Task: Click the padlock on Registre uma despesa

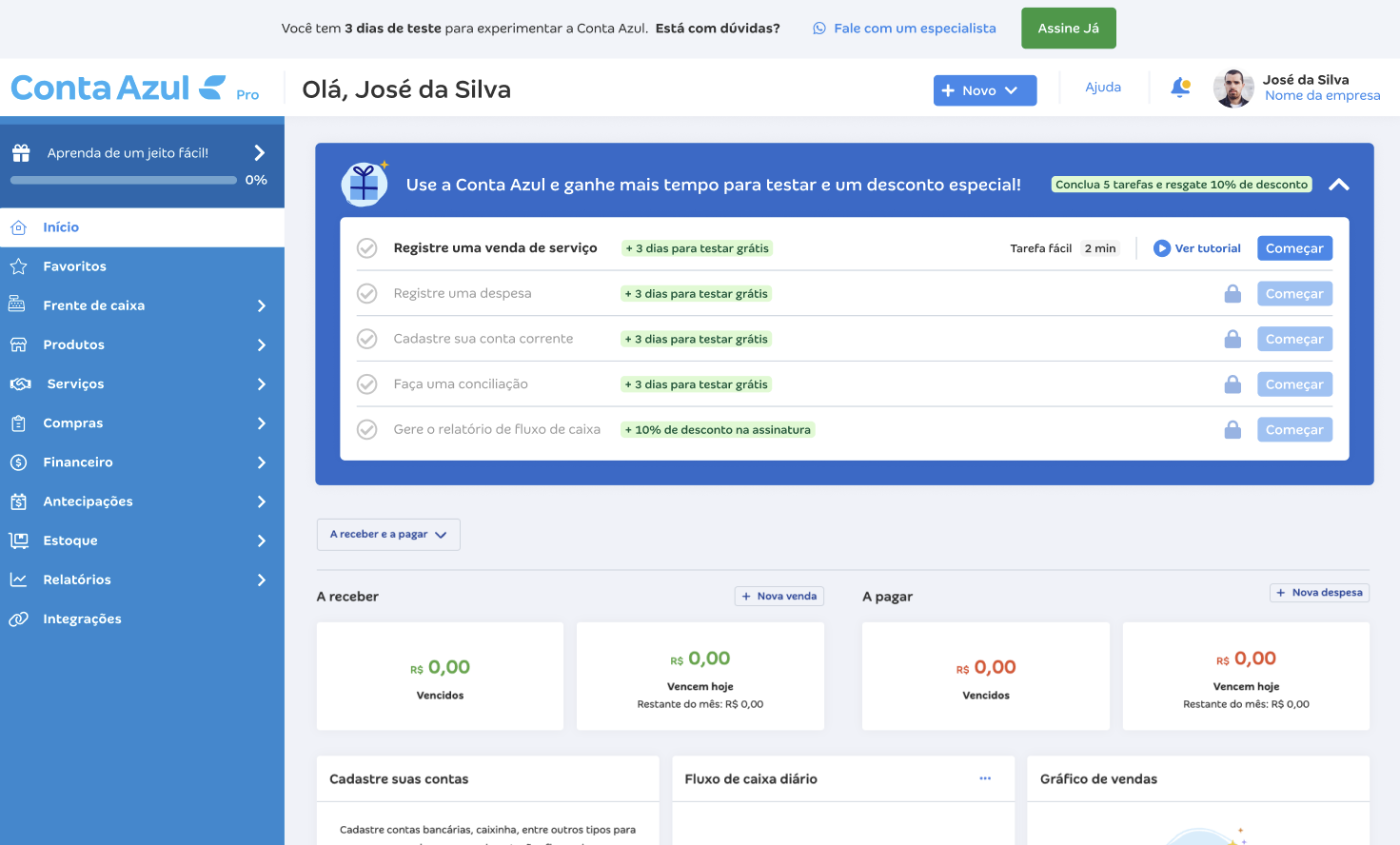Action: 1232,293
